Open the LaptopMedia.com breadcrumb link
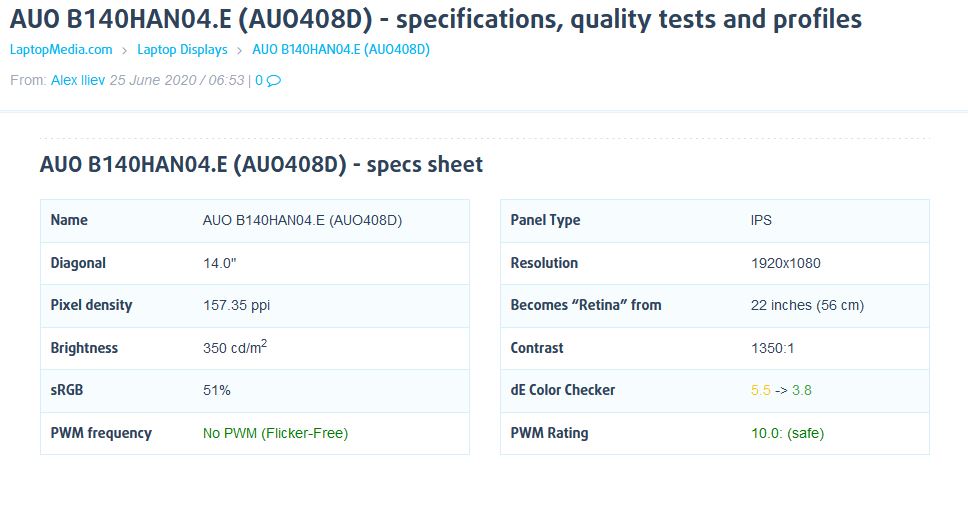This screenshot has width=968, height=527. 61,50
